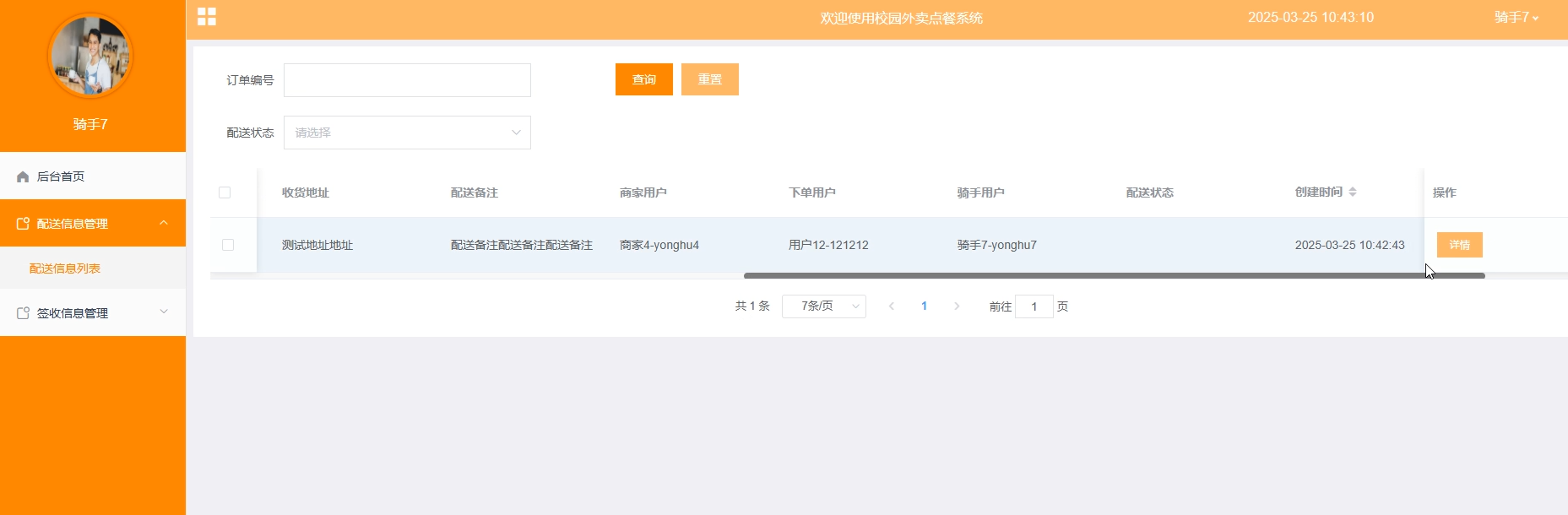This screenshot has height=515, width=1568.
Task: Click the 订单编号 input field
Action: click(x=407, y=80)
